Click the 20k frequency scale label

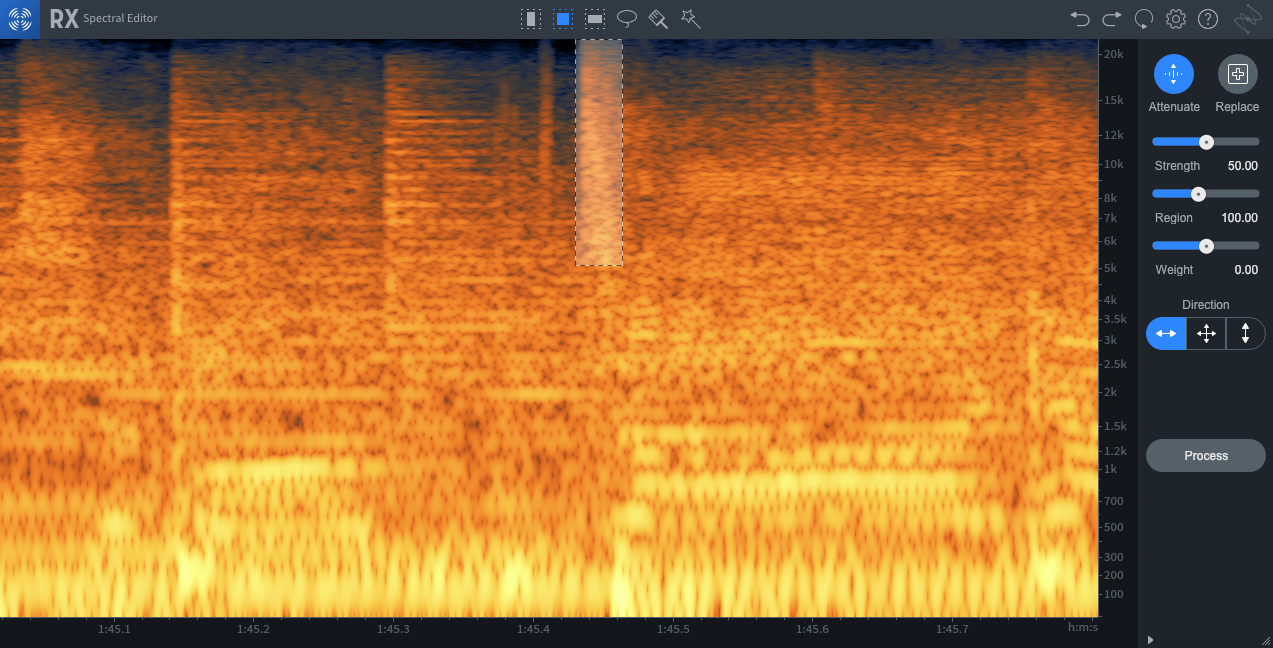click(x=1114, y=54)
